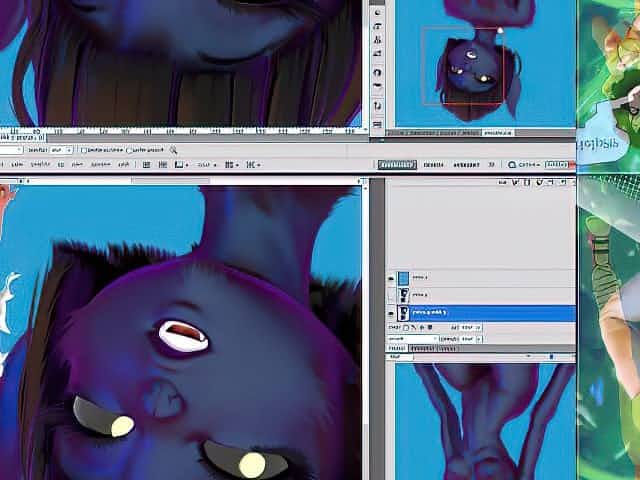Click the CS Live search icon

pyautogui.click(x=512, y=164)
